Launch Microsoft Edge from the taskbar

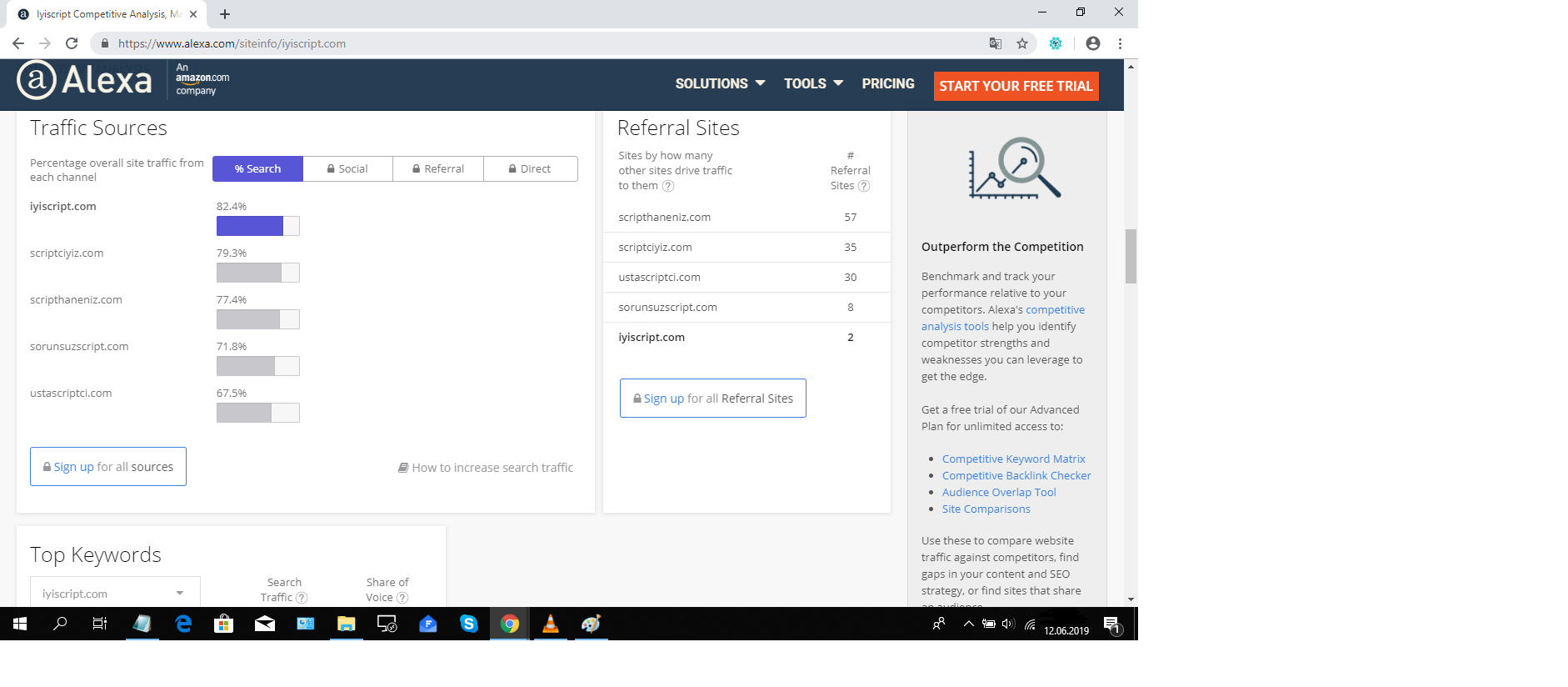point(183,624)
